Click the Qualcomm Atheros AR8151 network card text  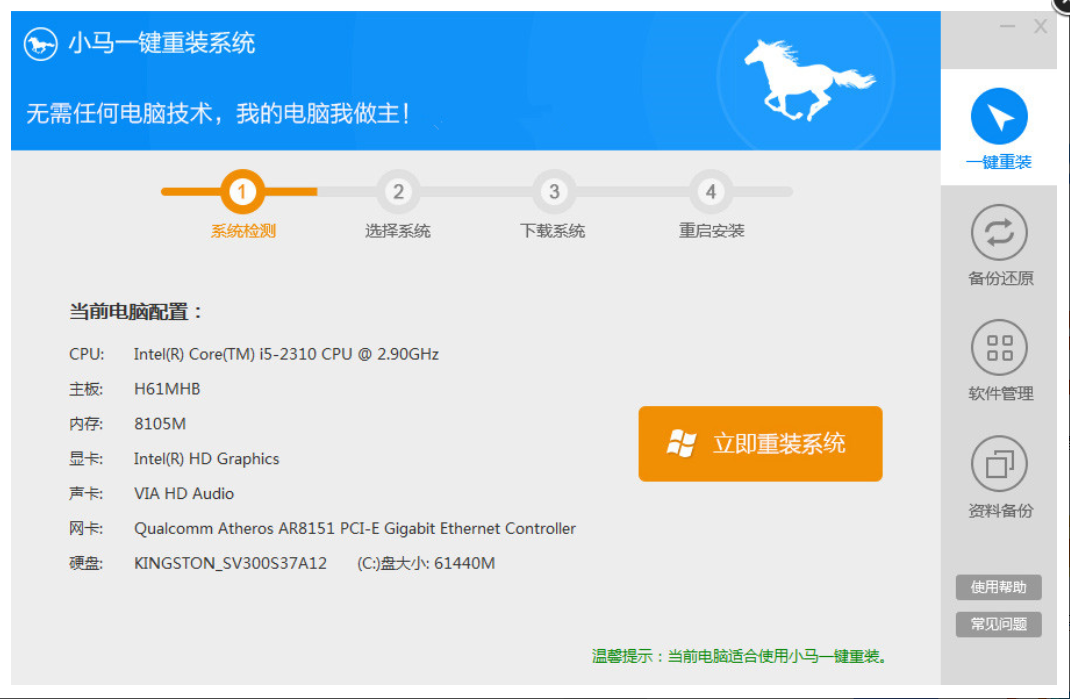click(355, 528)
